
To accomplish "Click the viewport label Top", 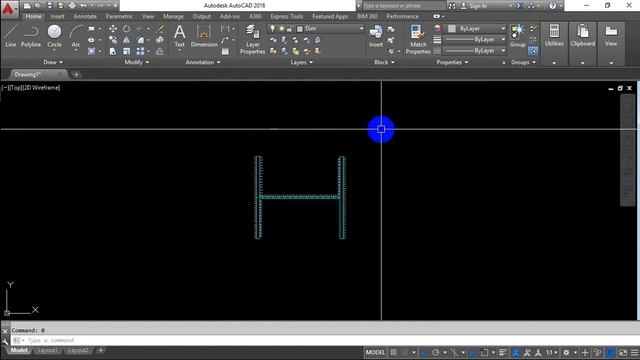I will [16, 88].
